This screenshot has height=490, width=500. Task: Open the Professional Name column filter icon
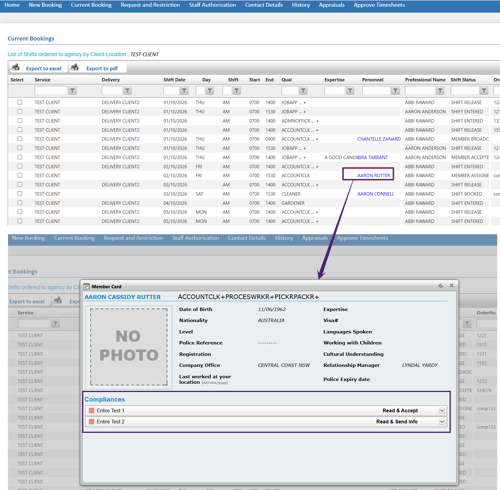(440, 90)
